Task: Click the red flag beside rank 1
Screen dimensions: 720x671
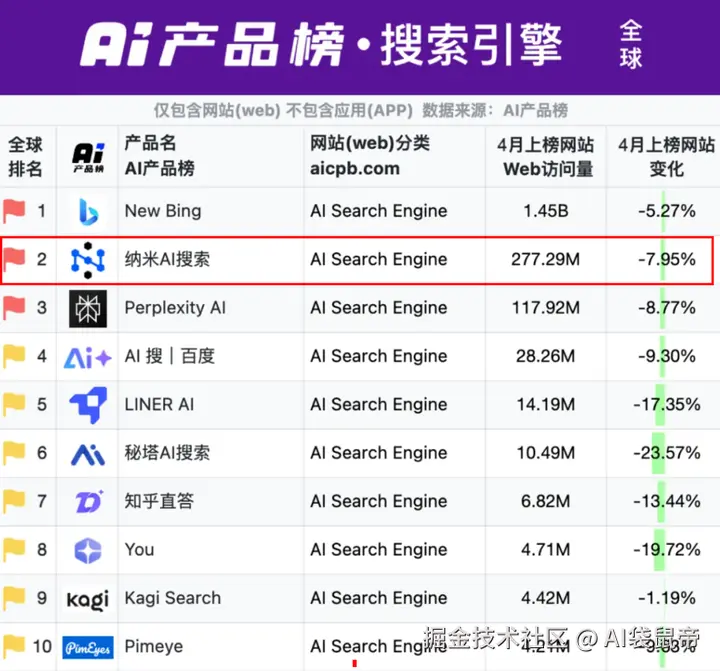Action: (x=14, y=211)
